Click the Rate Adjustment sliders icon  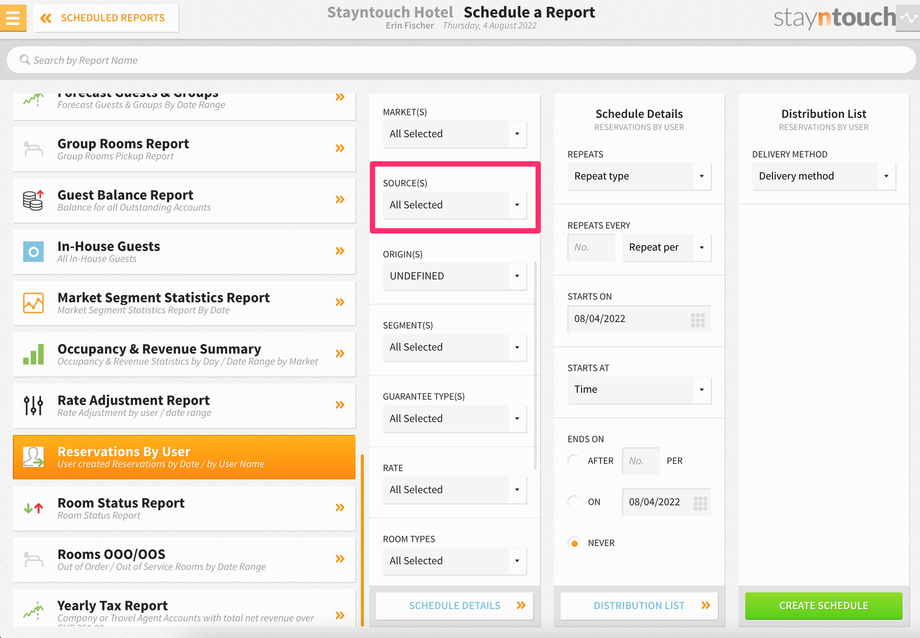33,406
